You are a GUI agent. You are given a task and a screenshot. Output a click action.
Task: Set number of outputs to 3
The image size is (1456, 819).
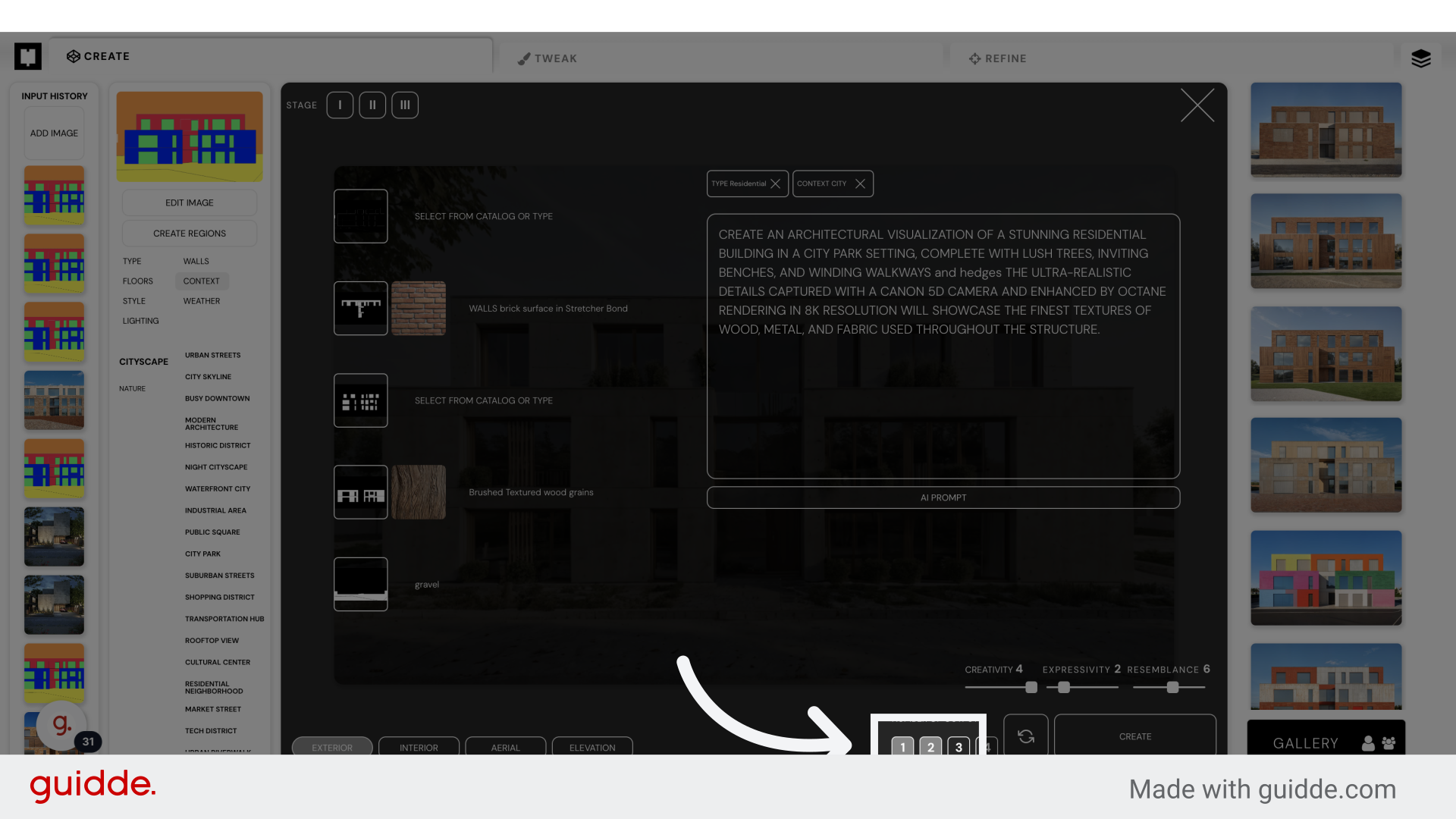(959, 746)
